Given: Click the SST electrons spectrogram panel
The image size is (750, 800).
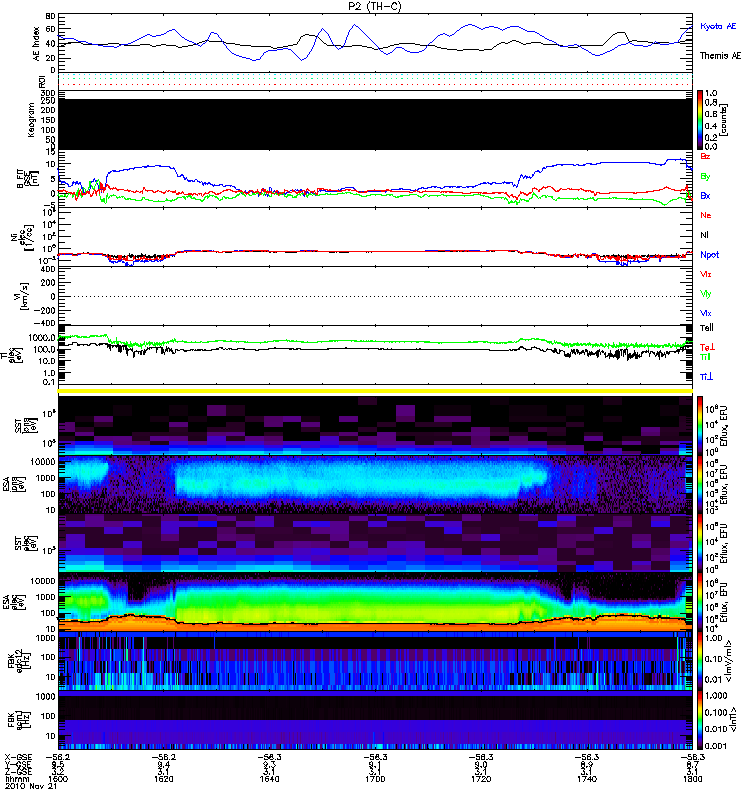Looking at the screenshot, I should point(376,543).
